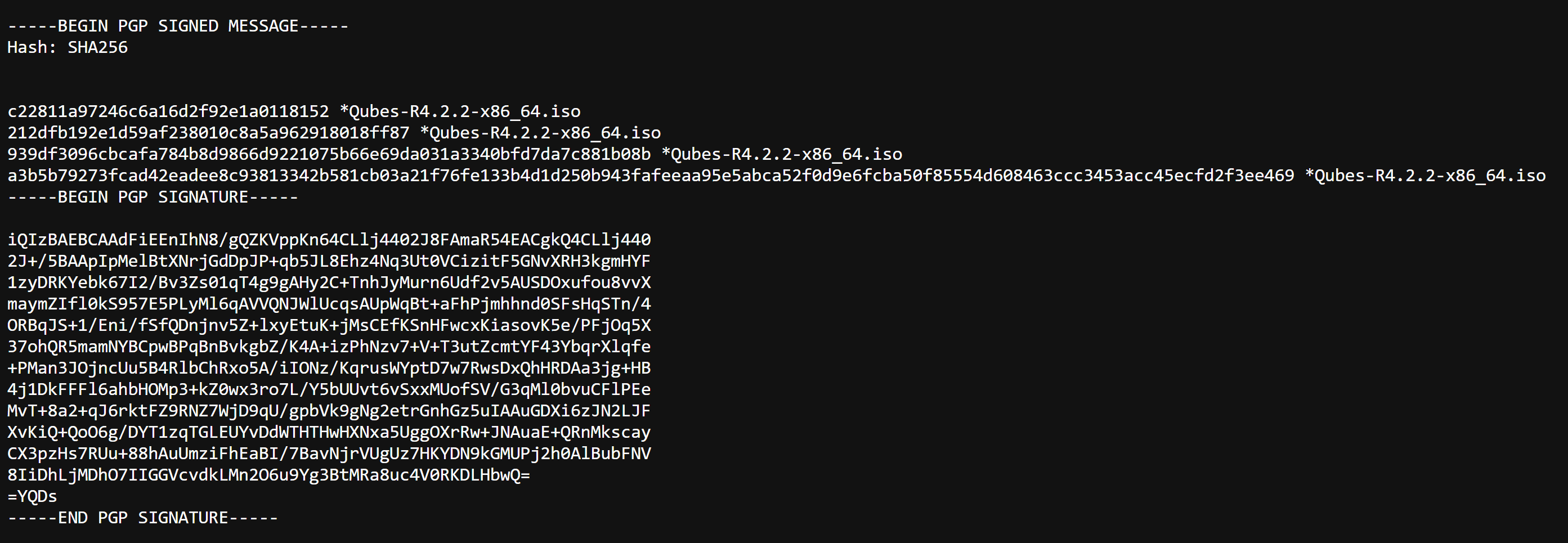Click the signature line starting with +PMan3JOjncUu5
The width and height of the screenshot is (1568, 543).
(329, 367)
